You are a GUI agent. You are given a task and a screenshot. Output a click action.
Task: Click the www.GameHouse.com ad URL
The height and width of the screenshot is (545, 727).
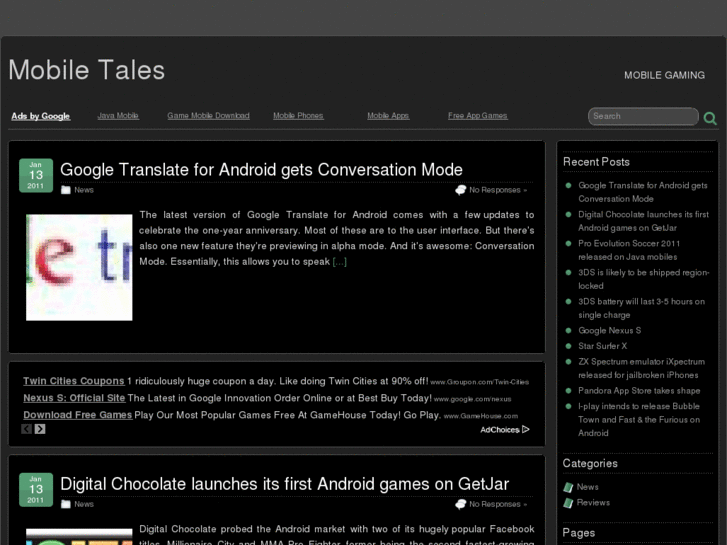coord(481,416)
